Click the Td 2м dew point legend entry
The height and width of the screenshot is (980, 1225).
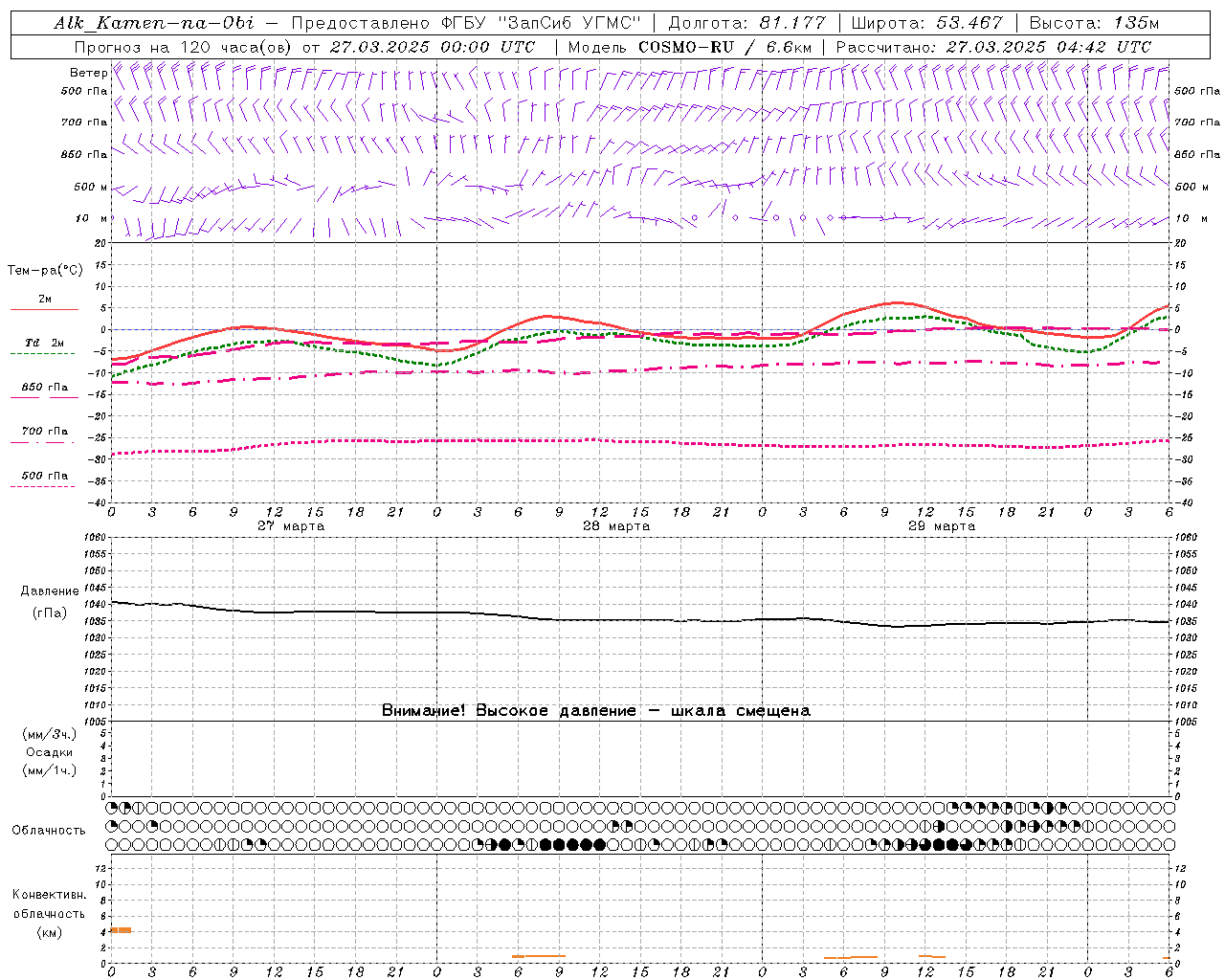(45, 343)
